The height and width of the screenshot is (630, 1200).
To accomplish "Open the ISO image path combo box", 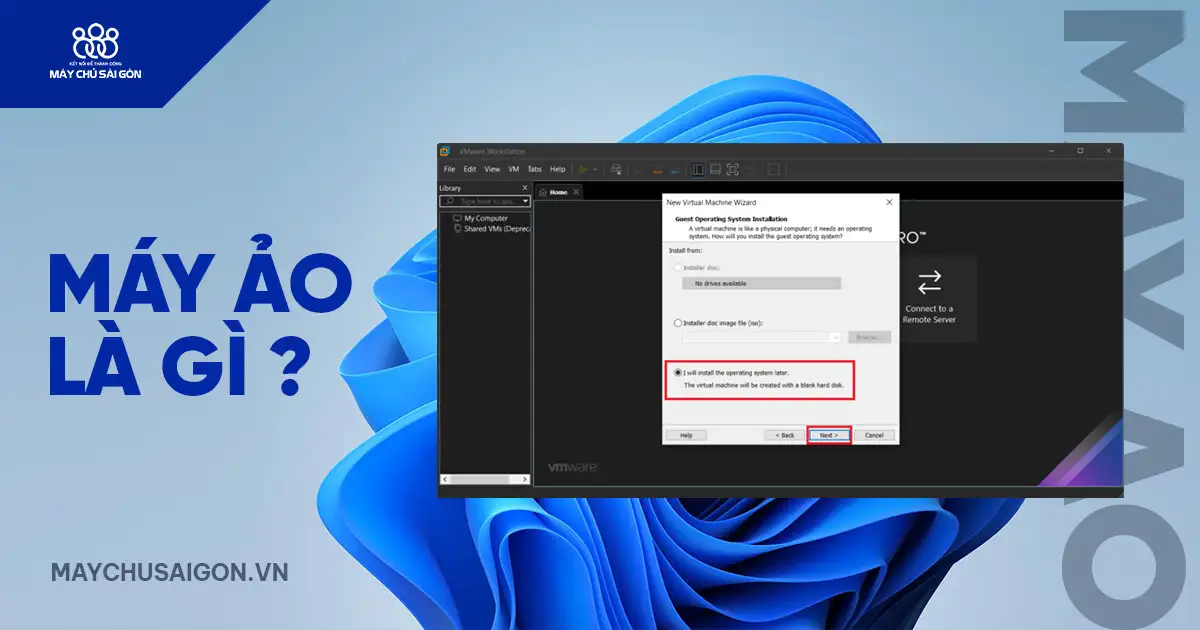I will tap(762, 338).
